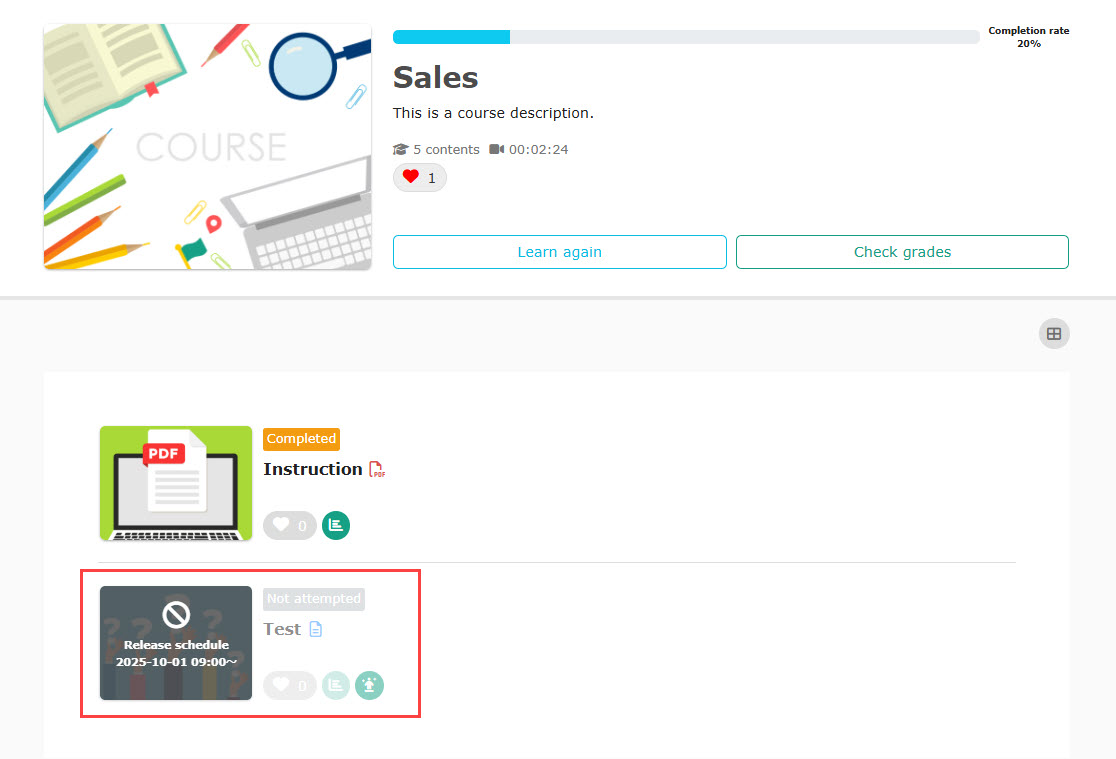Image resolution: width=1116 pixels, height=759 pixels.
Task: Click the orange Completed status badge
Action: coord(301,439)
